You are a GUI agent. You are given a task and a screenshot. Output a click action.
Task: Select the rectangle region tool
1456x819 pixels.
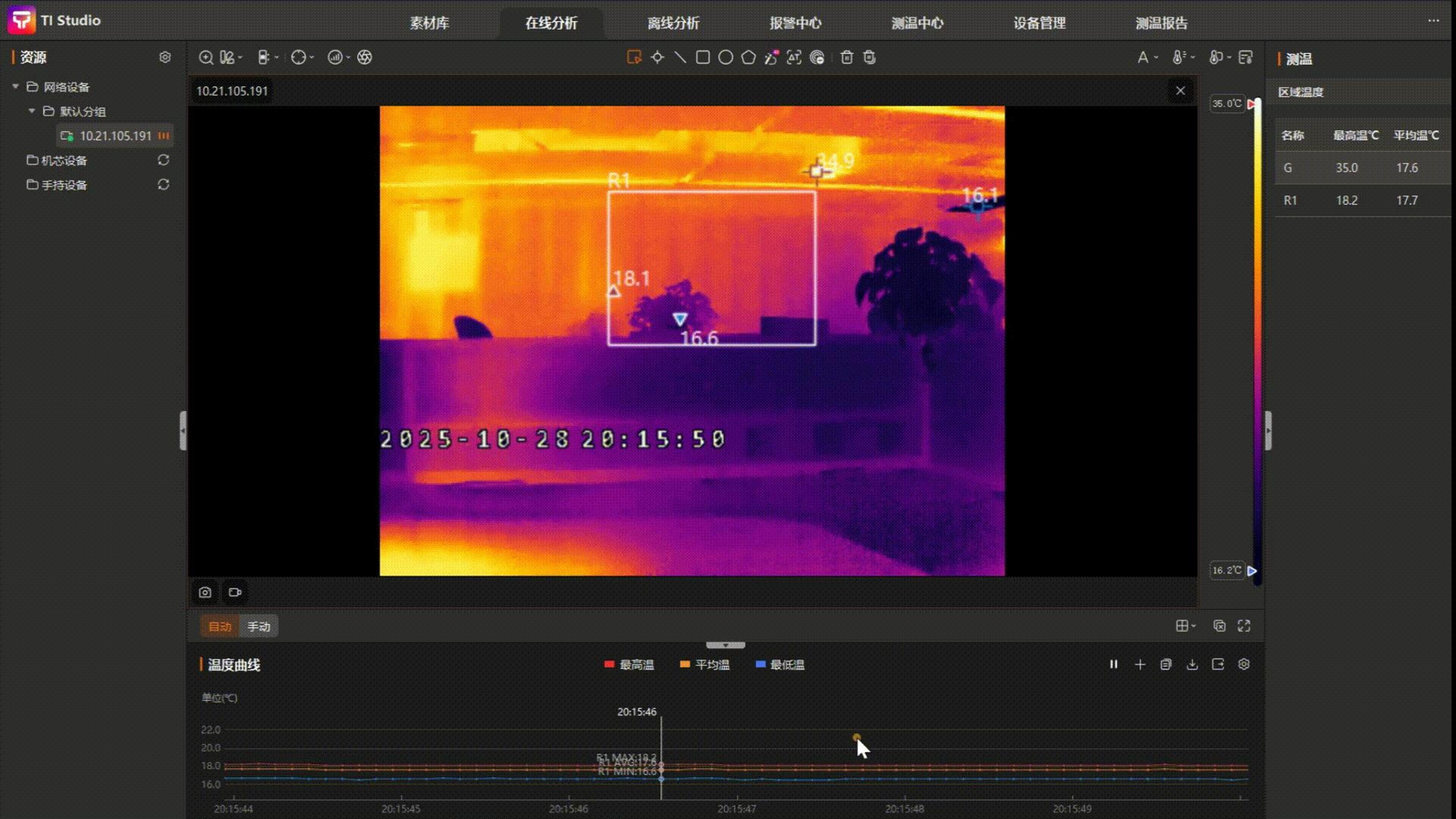pyautogui.click(x=703, y=57)
